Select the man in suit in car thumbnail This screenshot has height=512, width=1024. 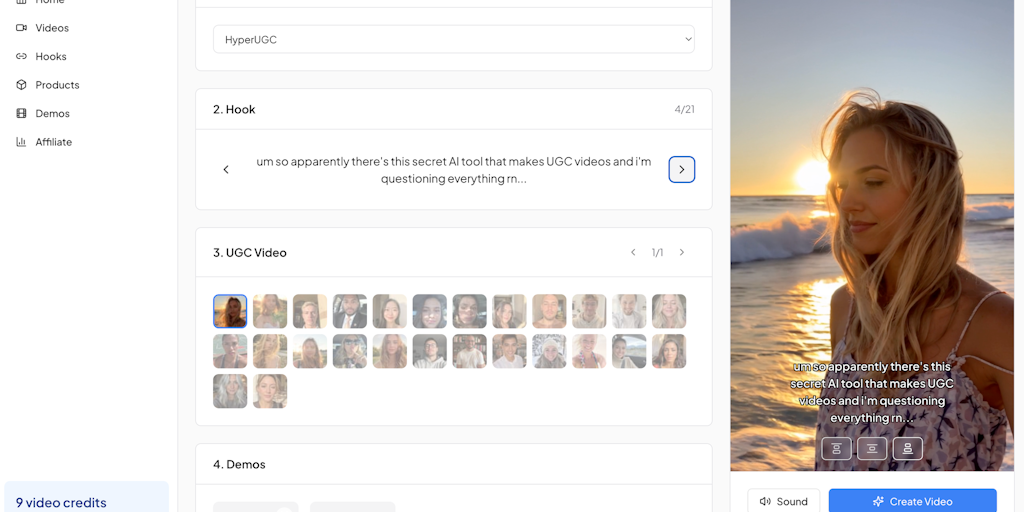coord(350,312)
